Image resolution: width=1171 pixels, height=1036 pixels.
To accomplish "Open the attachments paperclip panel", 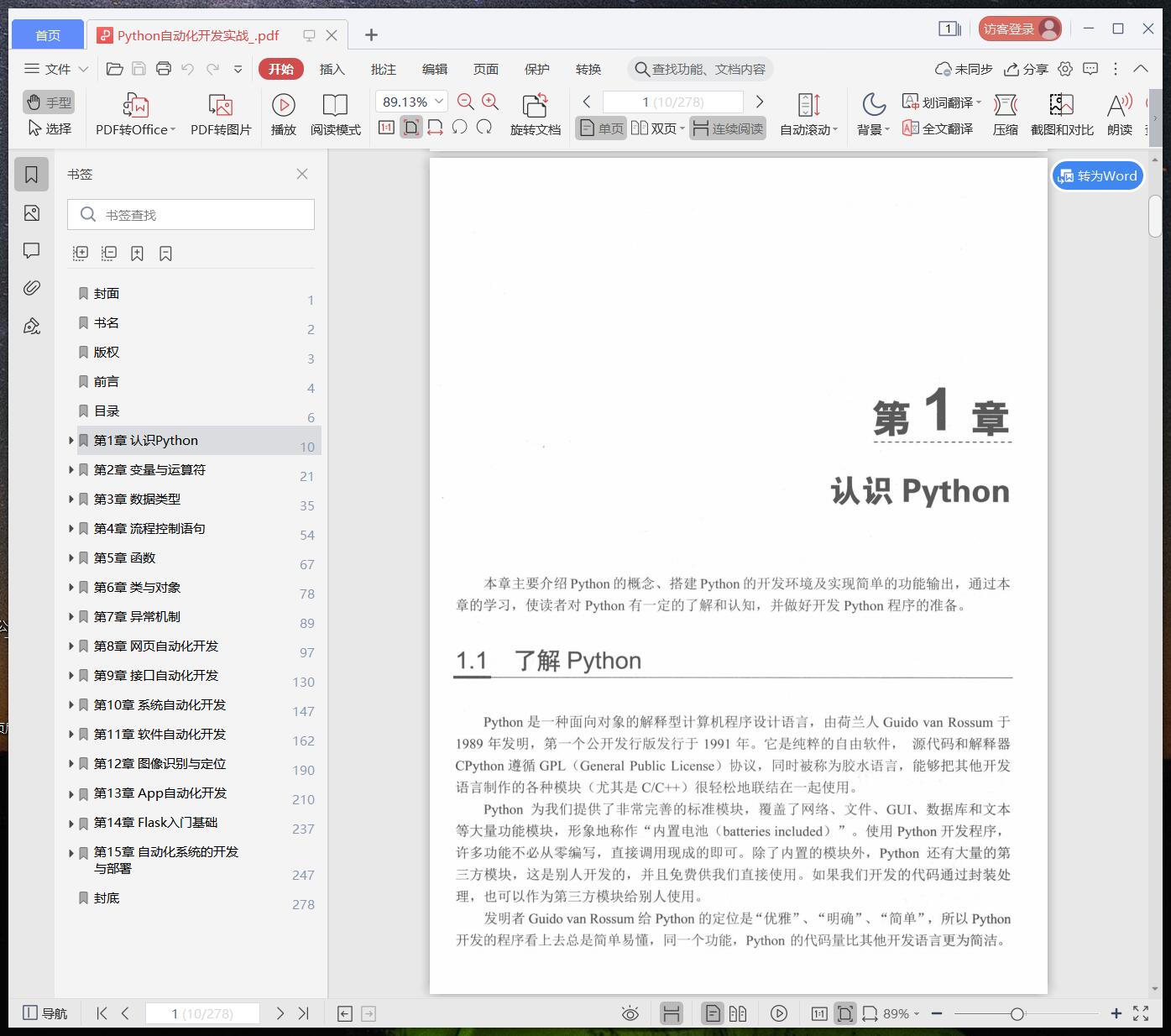I will click(x=31, y=288).
